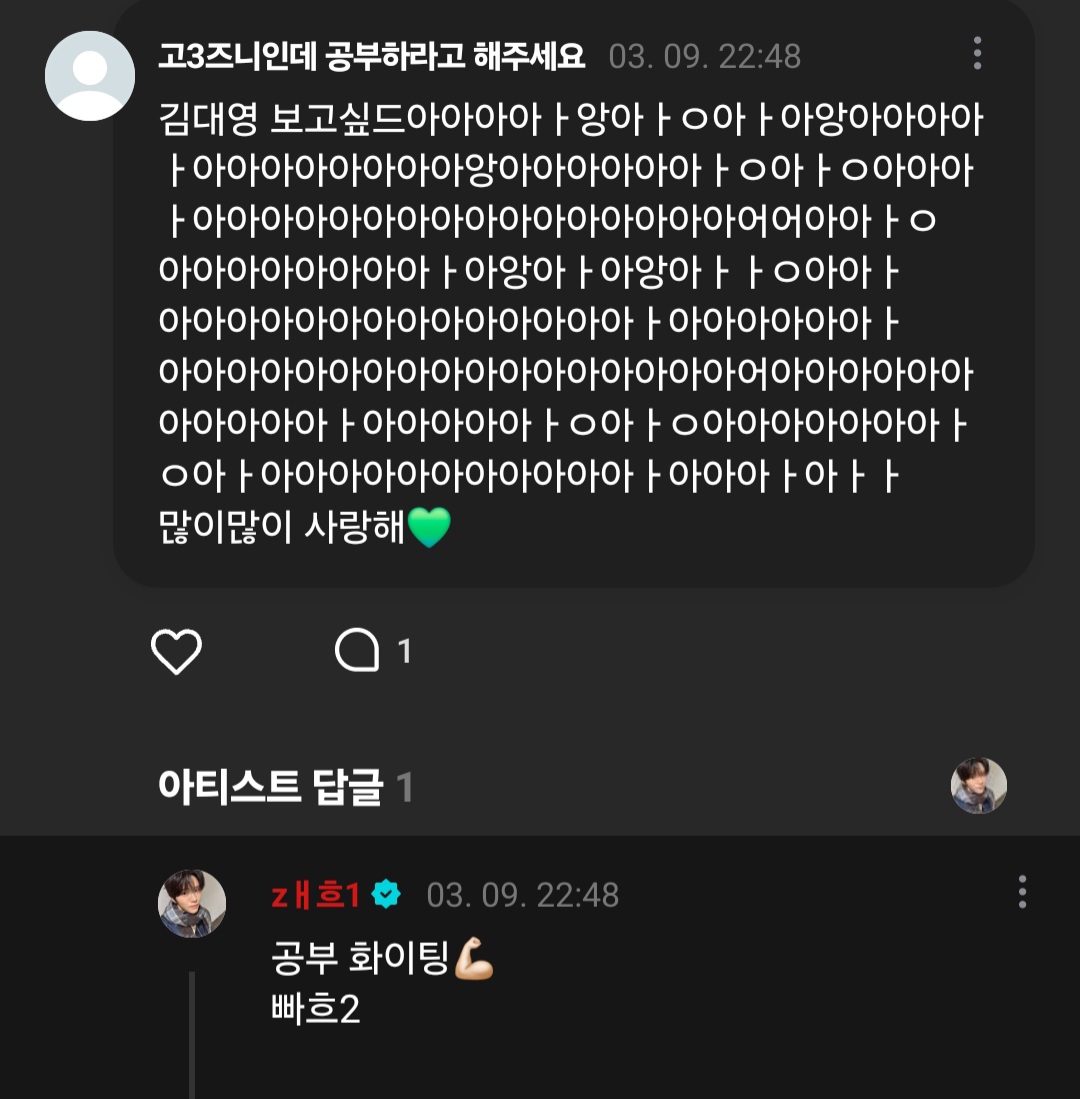The image size is (1080, 1099).
Task: Click the comment count next to the bubble
Action: point(405,653)
